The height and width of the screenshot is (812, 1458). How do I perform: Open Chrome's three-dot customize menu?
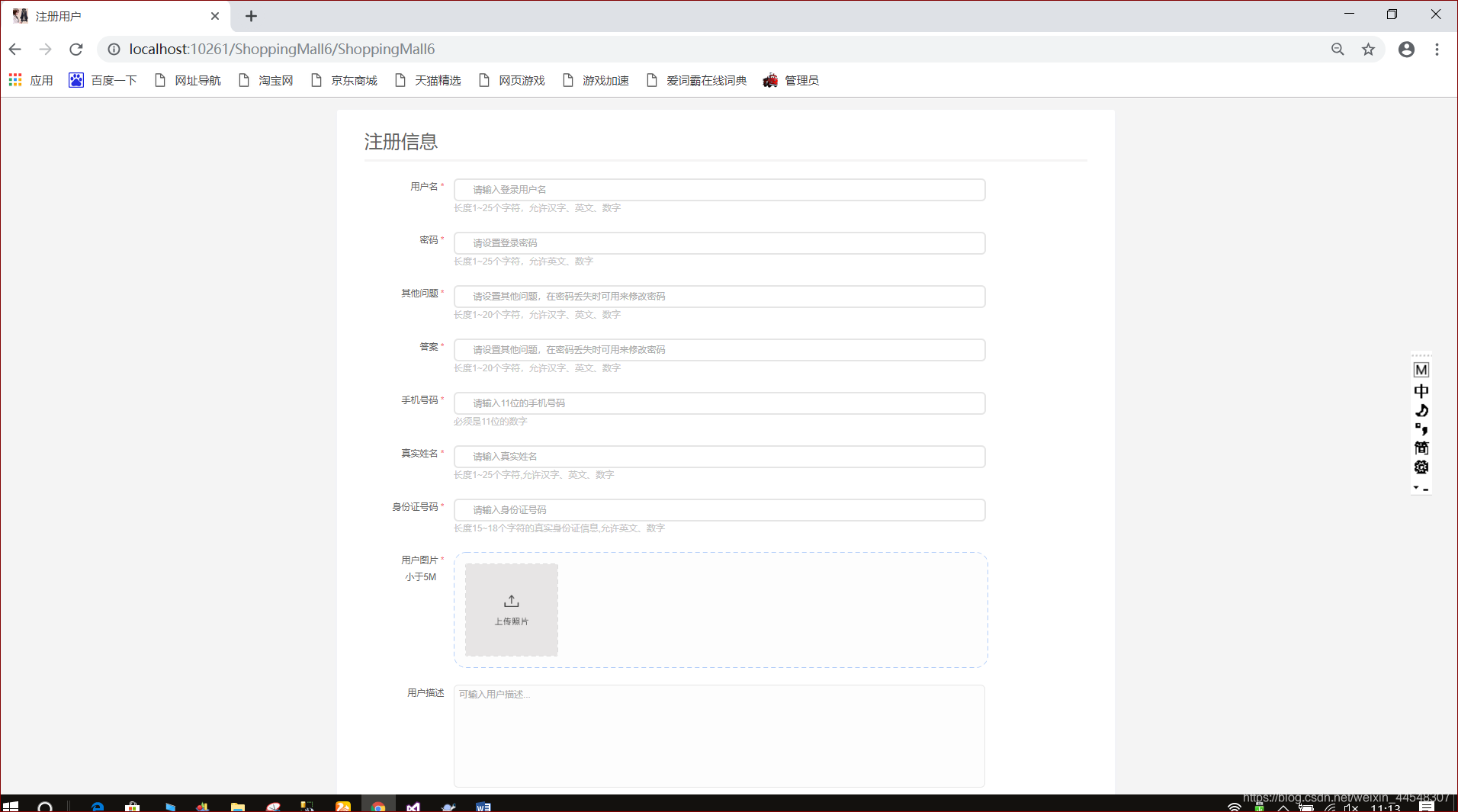[x=1437, y=49]
